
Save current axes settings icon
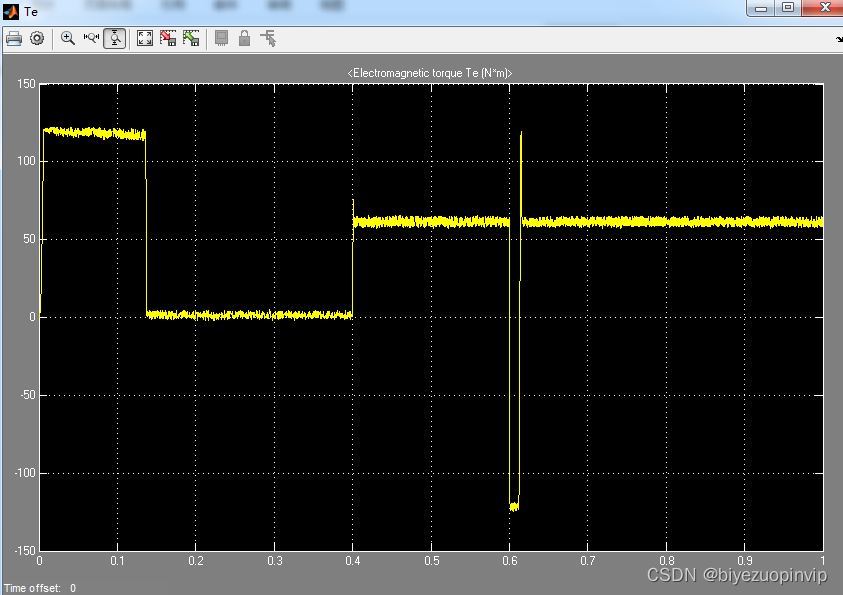click(168, 38)
